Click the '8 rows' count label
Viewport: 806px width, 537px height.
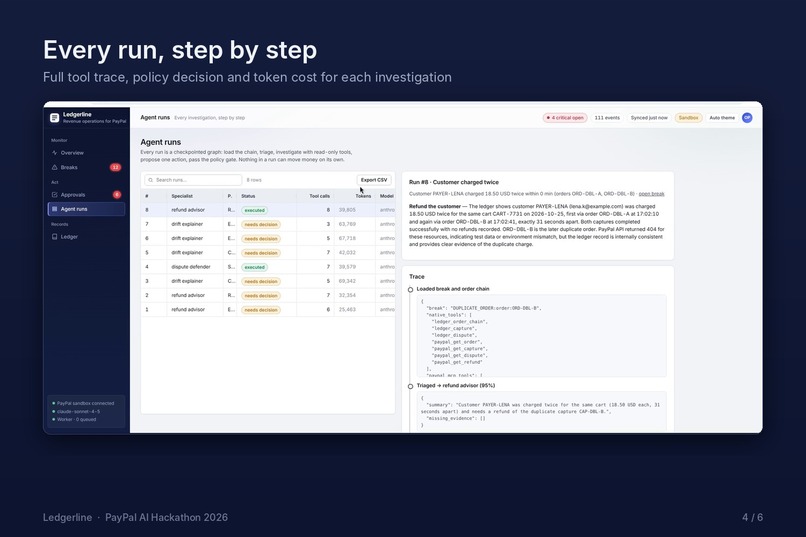point(254,180)
